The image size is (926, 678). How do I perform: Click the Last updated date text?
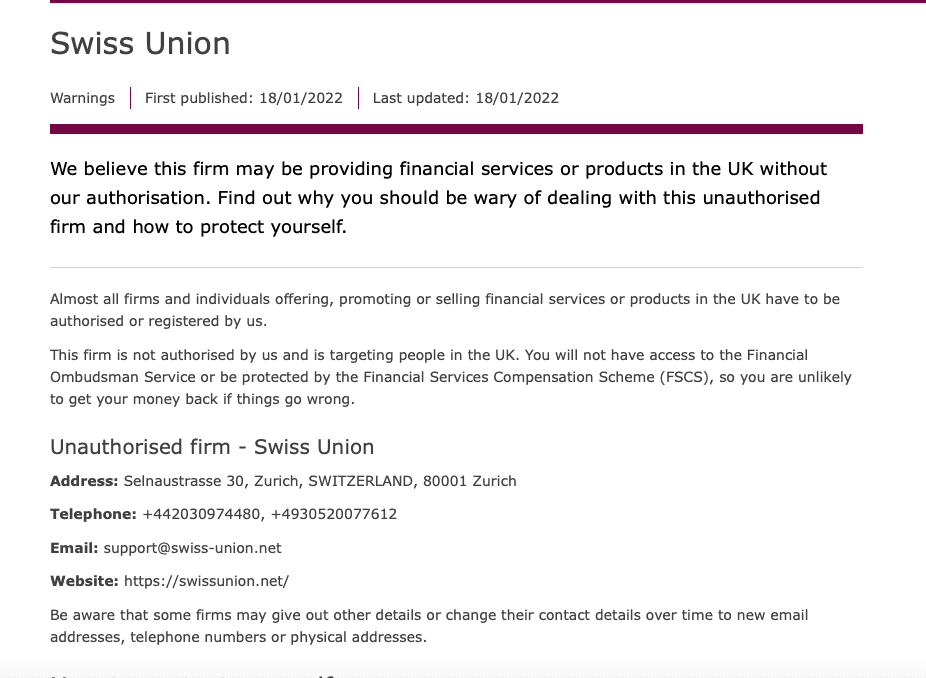pyautogui.click(x=465, y=98)
